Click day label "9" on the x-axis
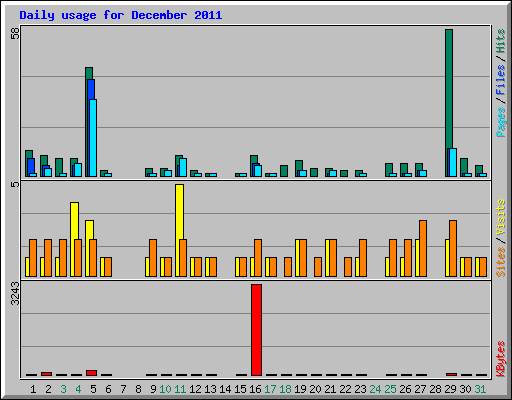The image size is (512, 400). [153, 389]
